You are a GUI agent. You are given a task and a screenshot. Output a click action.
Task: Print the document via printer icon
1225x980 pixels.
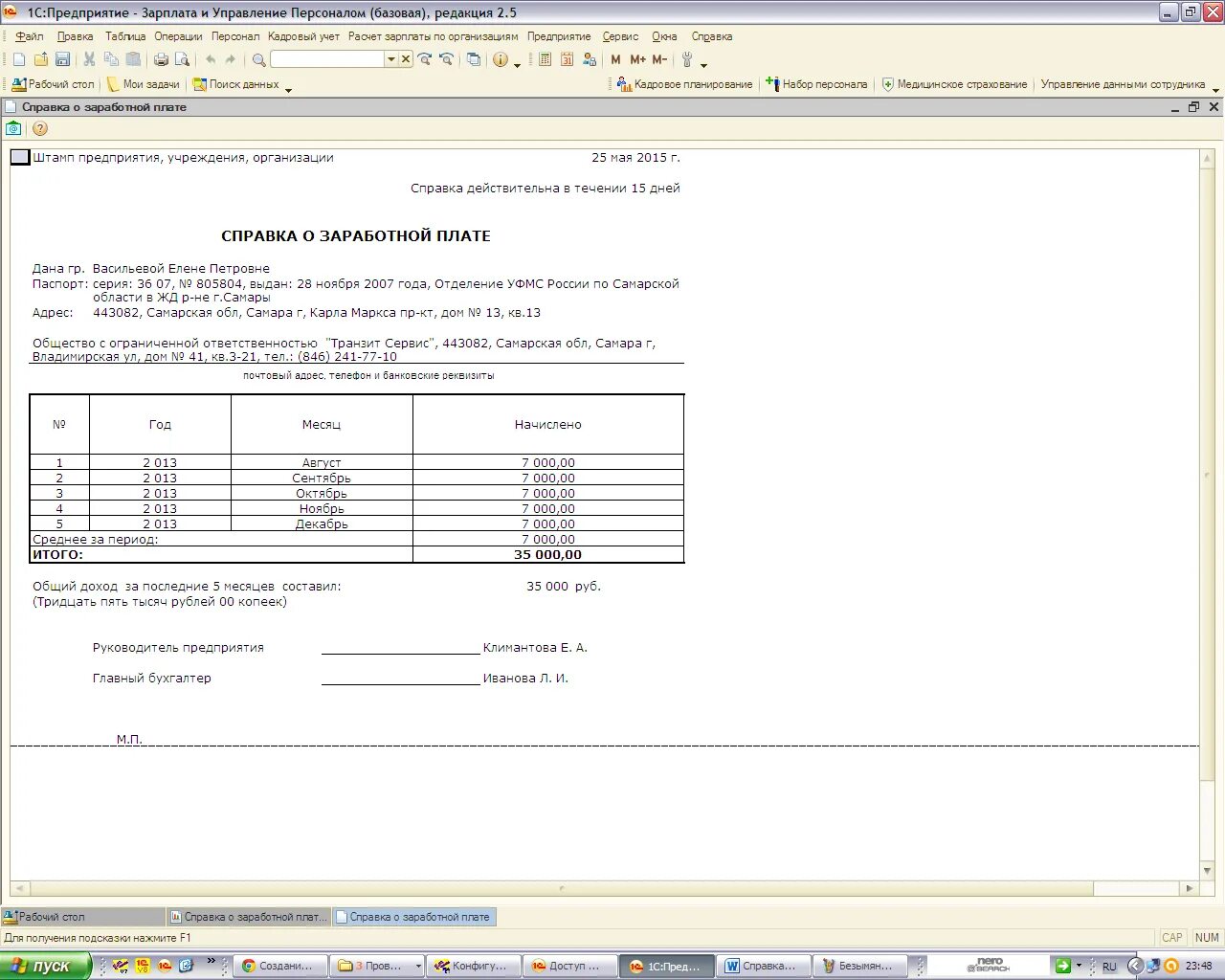pyautogui.click(x=161, y=59)
